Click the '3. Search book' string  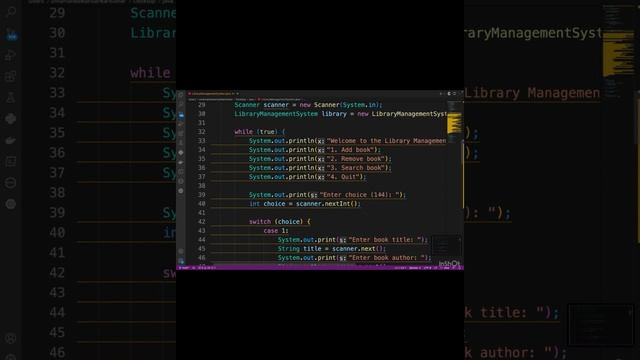point(357,168)
